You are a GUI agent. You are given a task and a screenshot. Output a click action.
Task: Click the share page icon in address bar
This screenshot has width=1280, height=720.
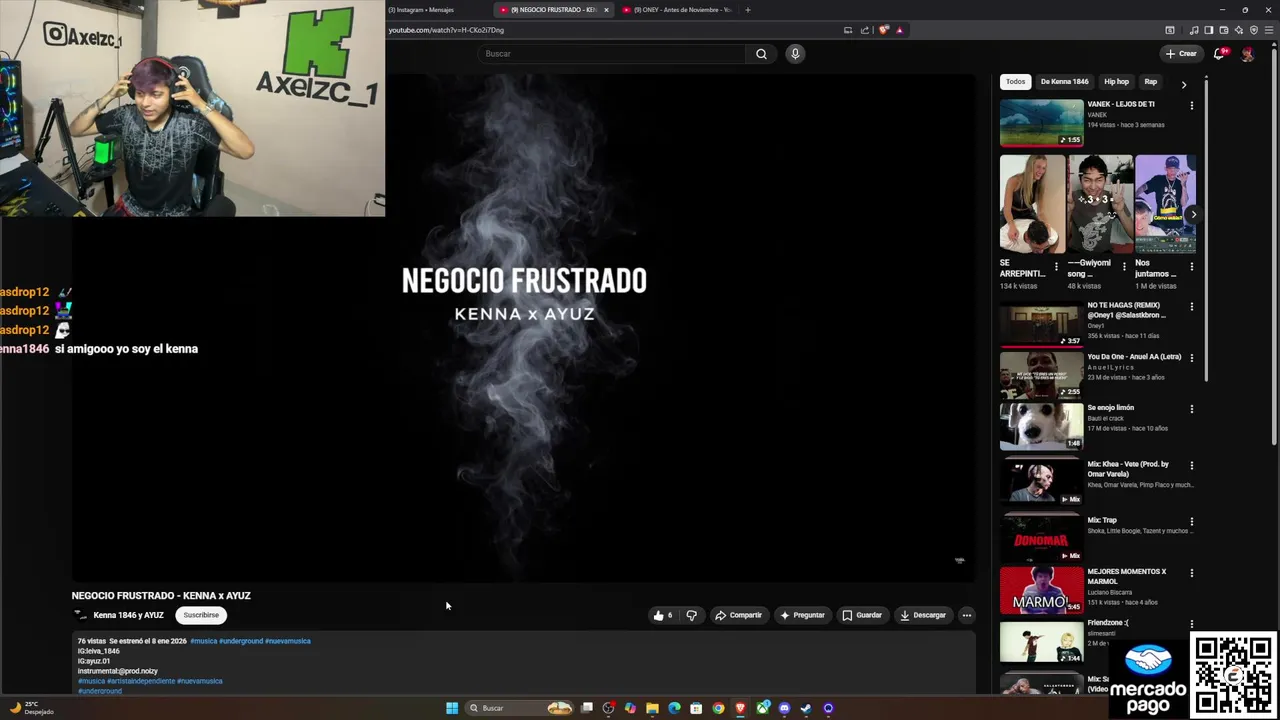(865, 30)
